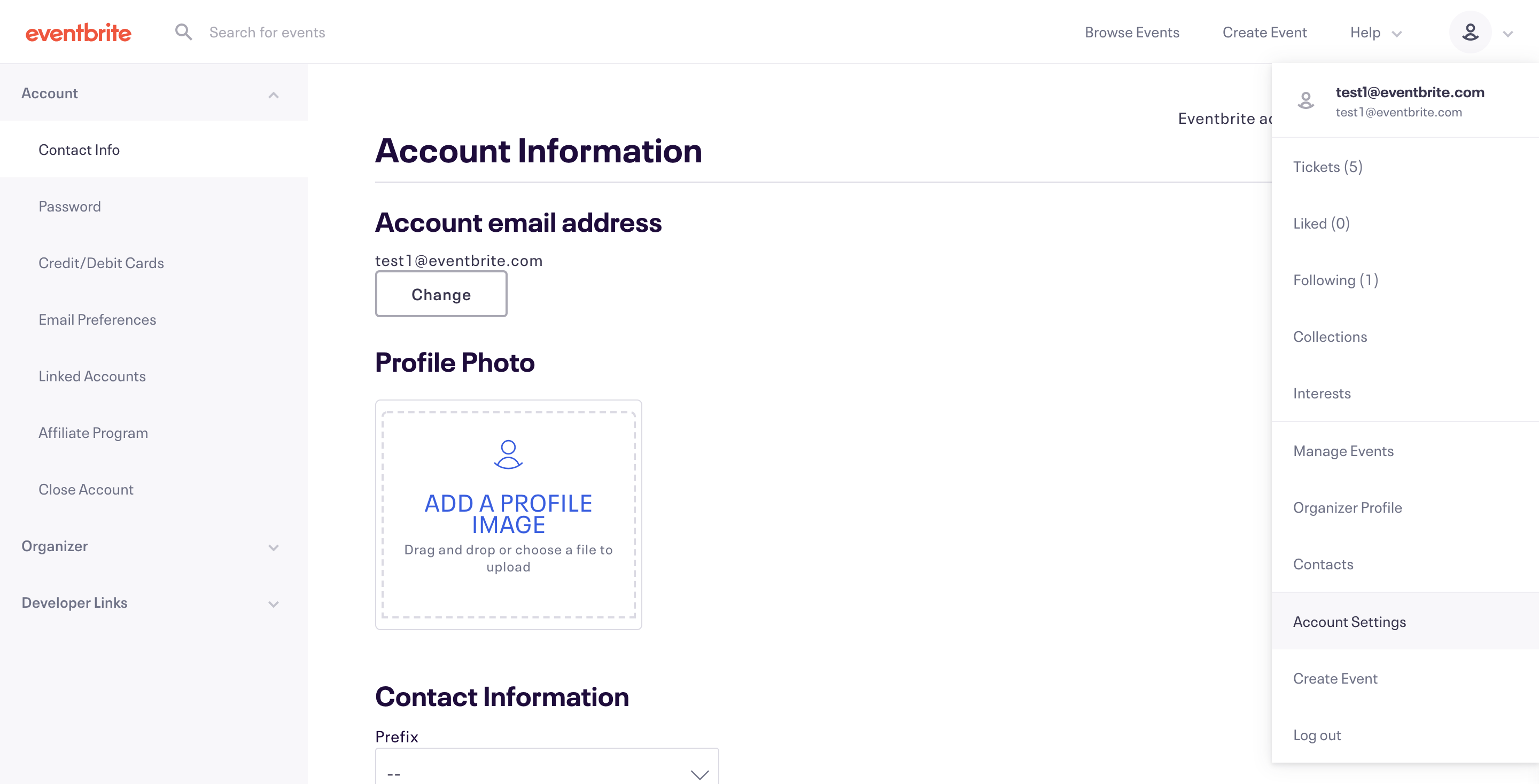Image resolution: width=1539 pixels, height=784 pixels.
Task: Click the Add a Profile Image icon
Action: 507,453
